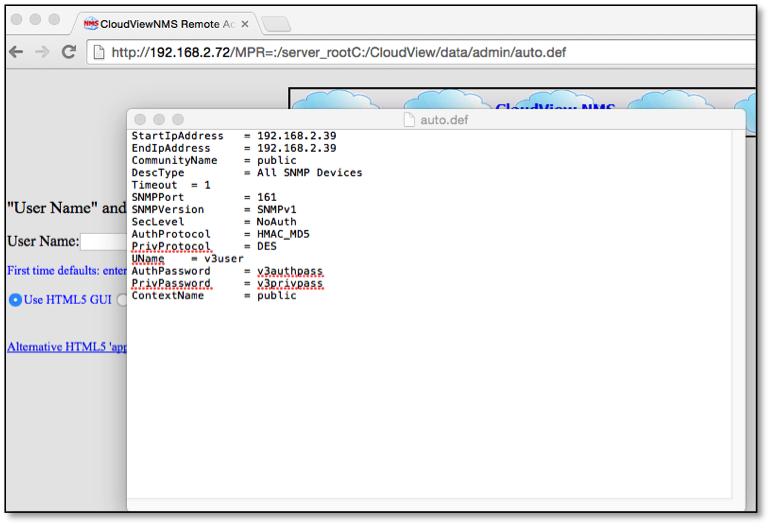Minimize the auto.def window

pos(159,119)
